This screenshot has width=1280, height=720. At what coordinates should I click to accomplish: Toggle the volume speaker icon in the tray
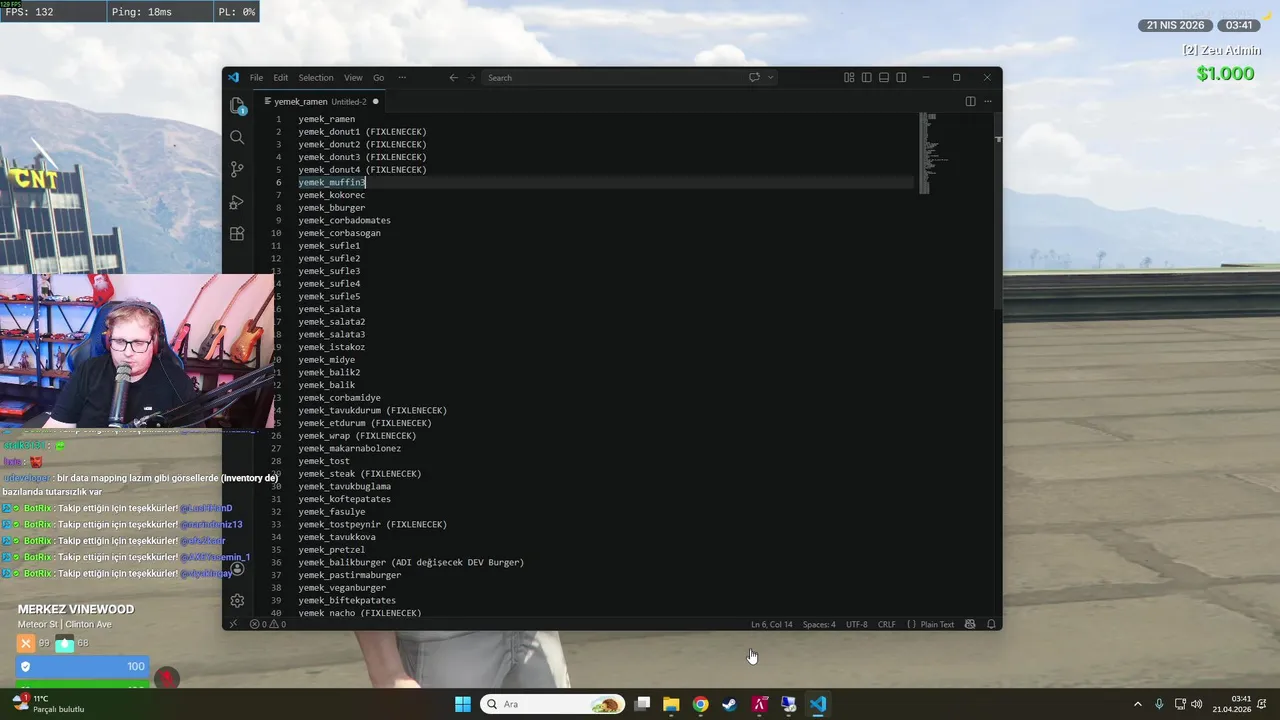point(1197,704)
